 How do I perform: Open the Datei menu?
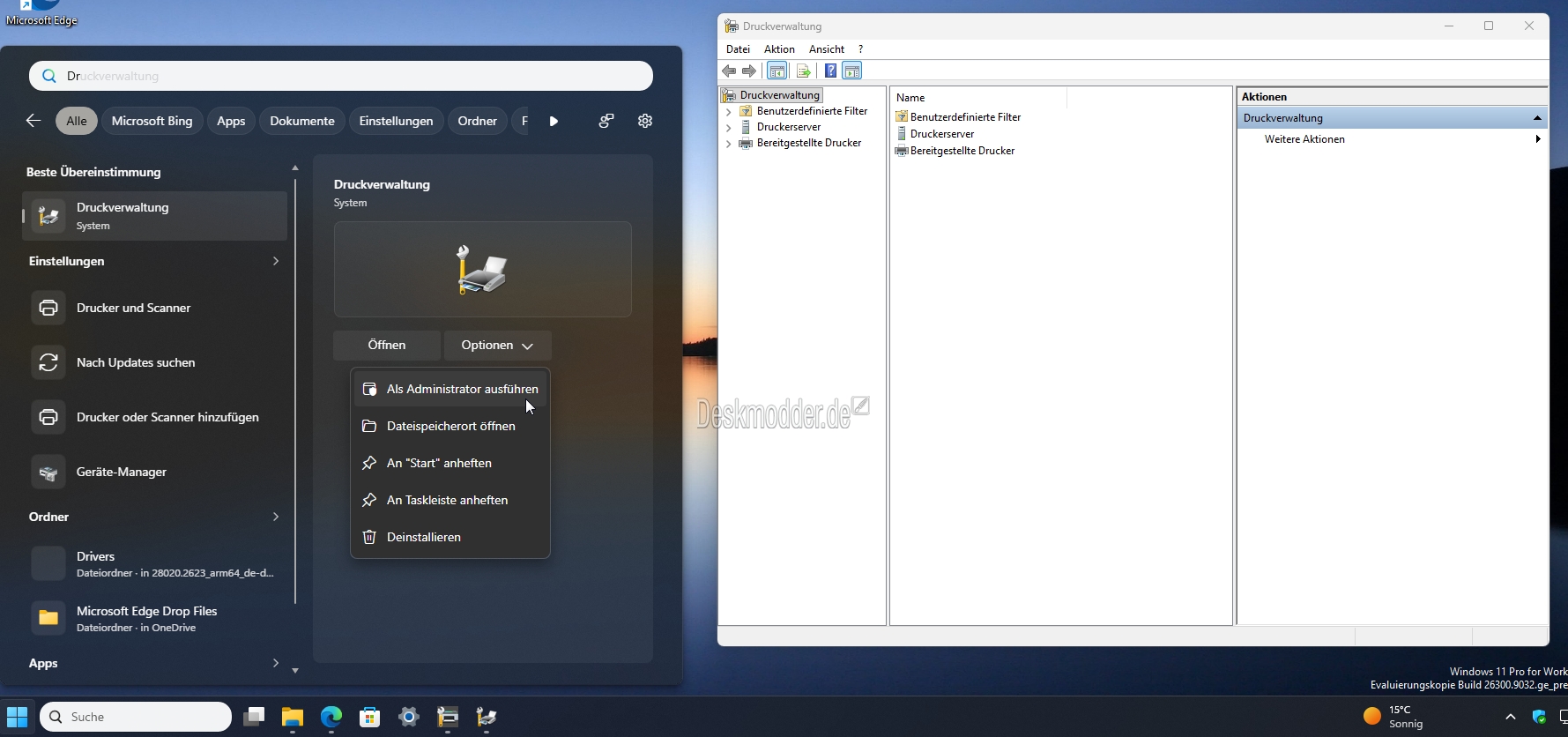point(738,49)
